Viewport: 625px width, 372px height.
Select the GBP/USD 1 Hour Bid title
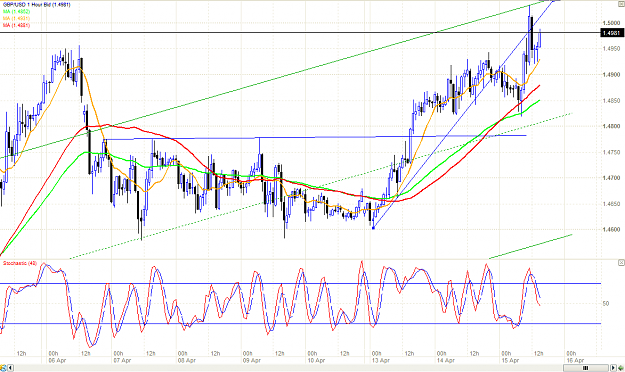click(x=36, y=5)
